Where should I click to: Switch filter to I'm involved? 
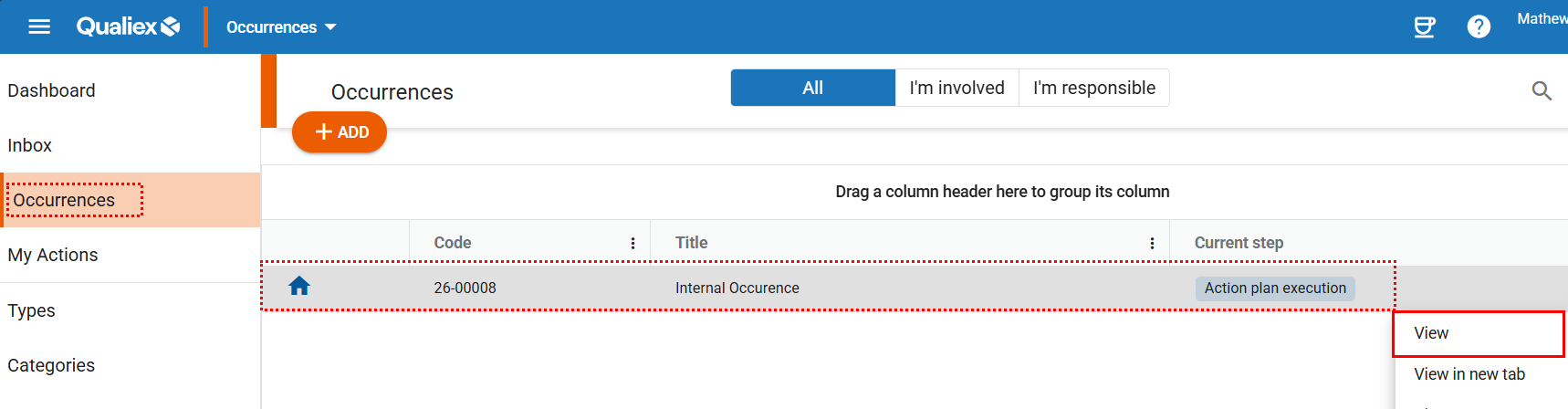(956, 88)
